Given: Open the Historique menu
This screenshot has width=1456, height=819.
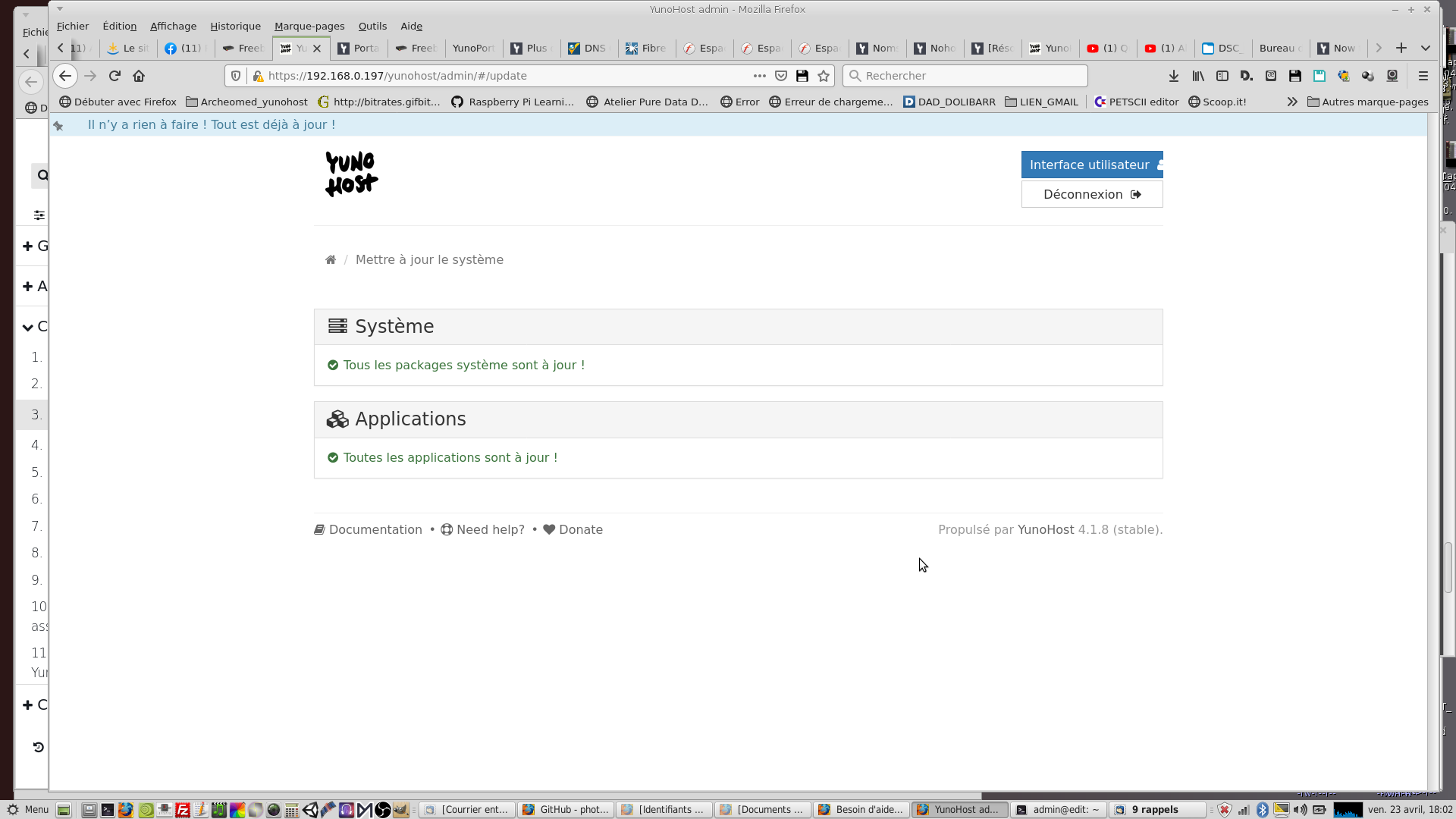Looking at the screenshot, I should click(x=235, y=26).
